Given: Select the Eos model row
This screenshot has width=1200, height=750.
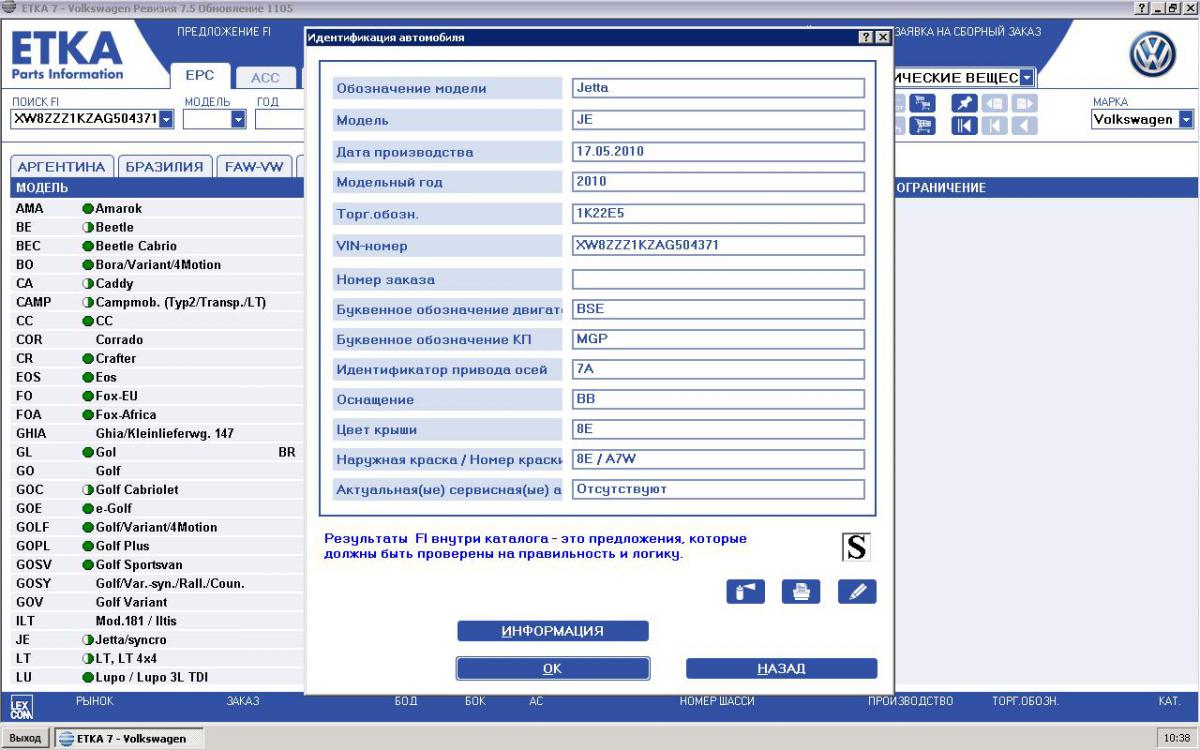Looking at the screenshot, I should pos(155,378).
